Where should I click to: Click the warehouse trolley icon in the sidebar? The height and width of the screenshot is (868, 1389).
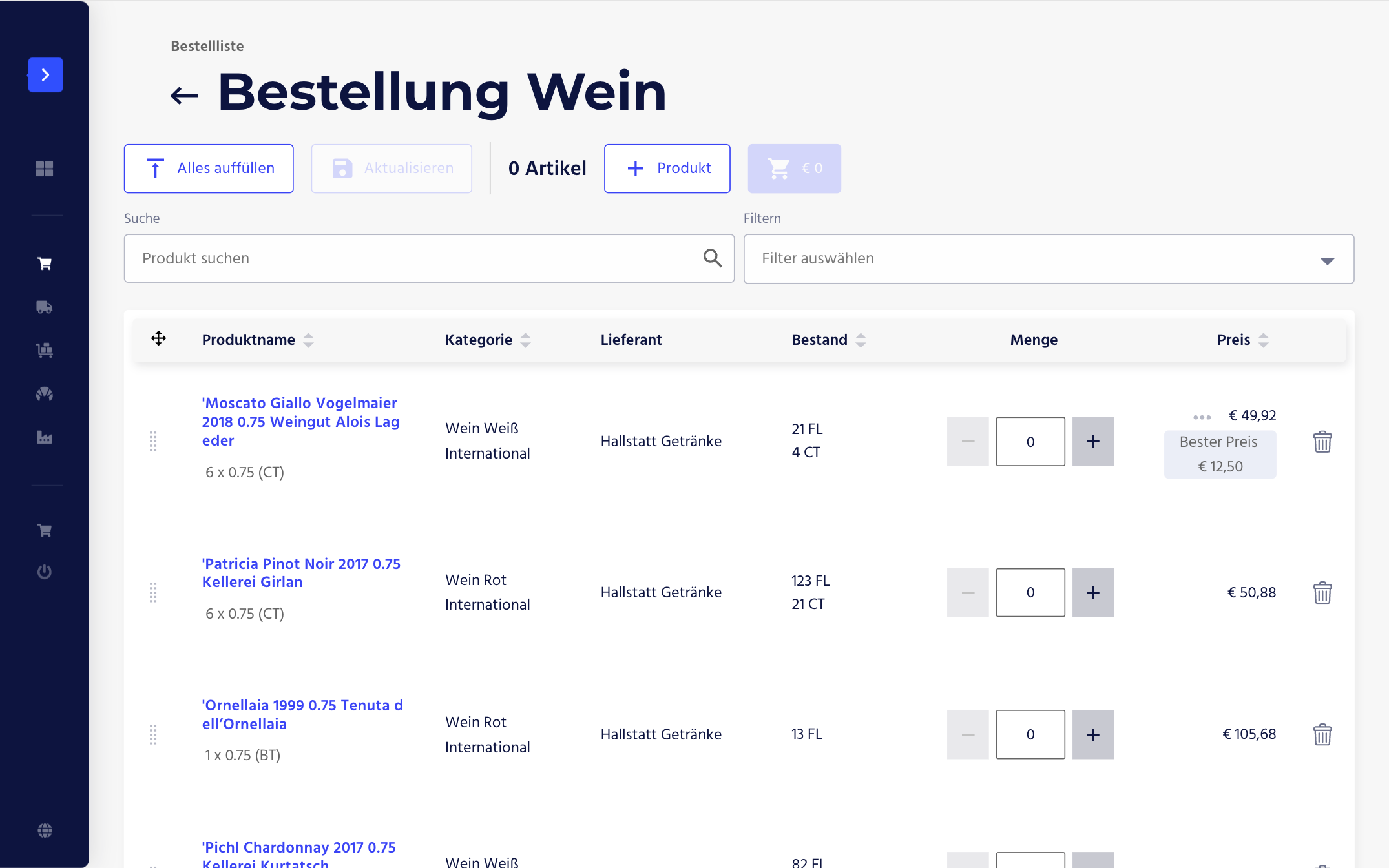44,349
